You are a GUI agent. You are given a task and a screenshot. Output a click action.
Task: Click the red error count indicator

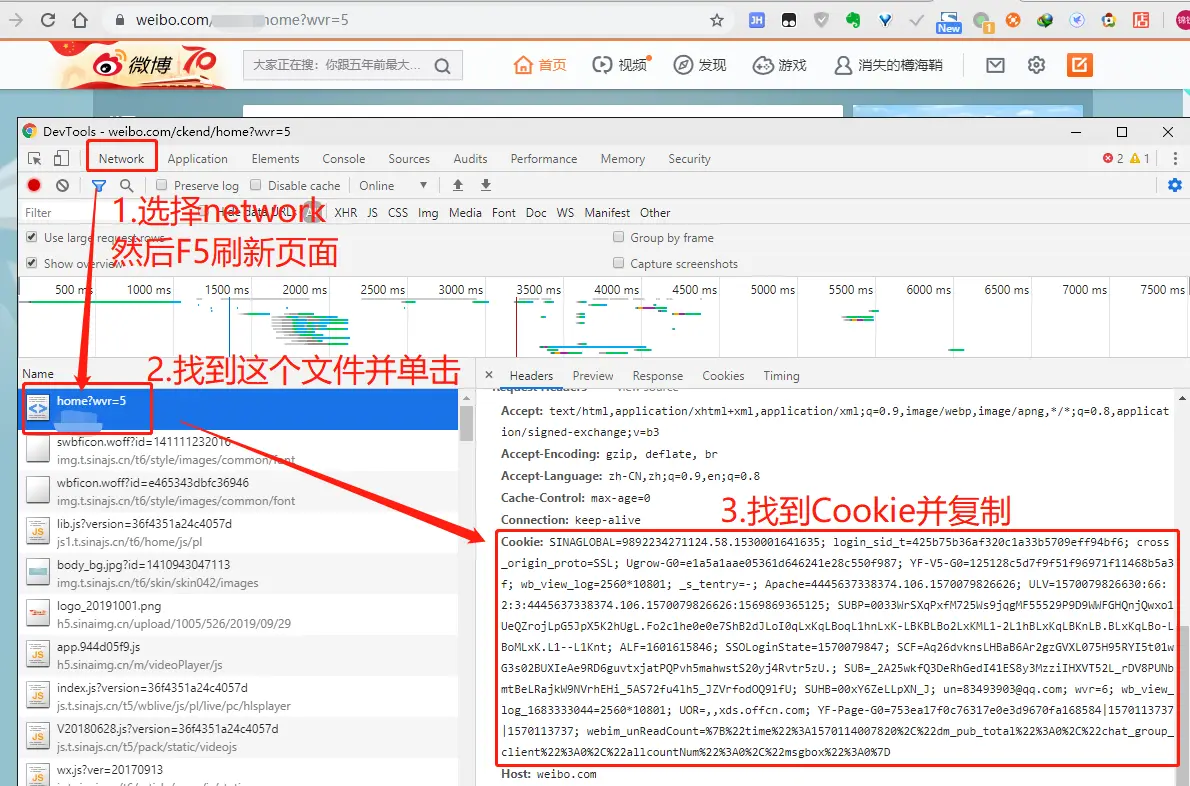(x=1113, y=158)
